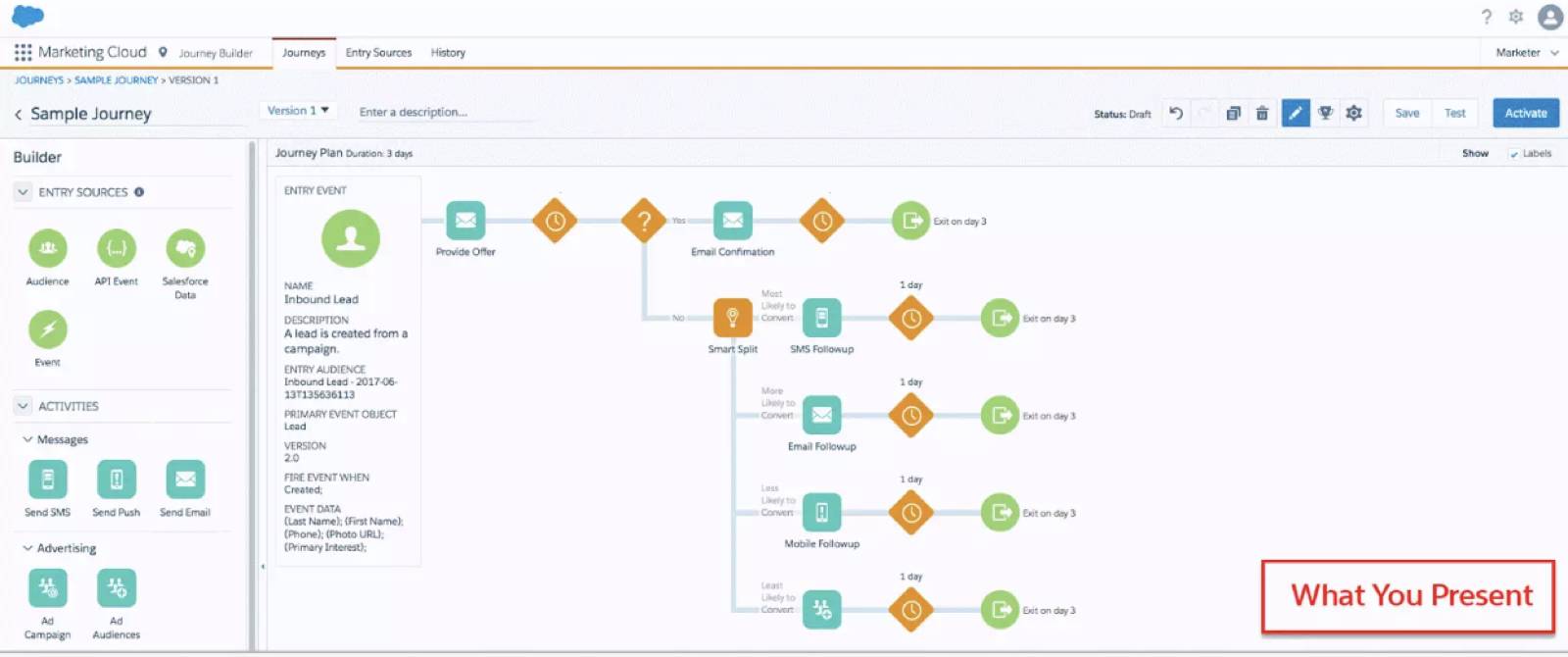Open the Version 1 dropdown
1568x657 pixels.
(x=298, y=111)
